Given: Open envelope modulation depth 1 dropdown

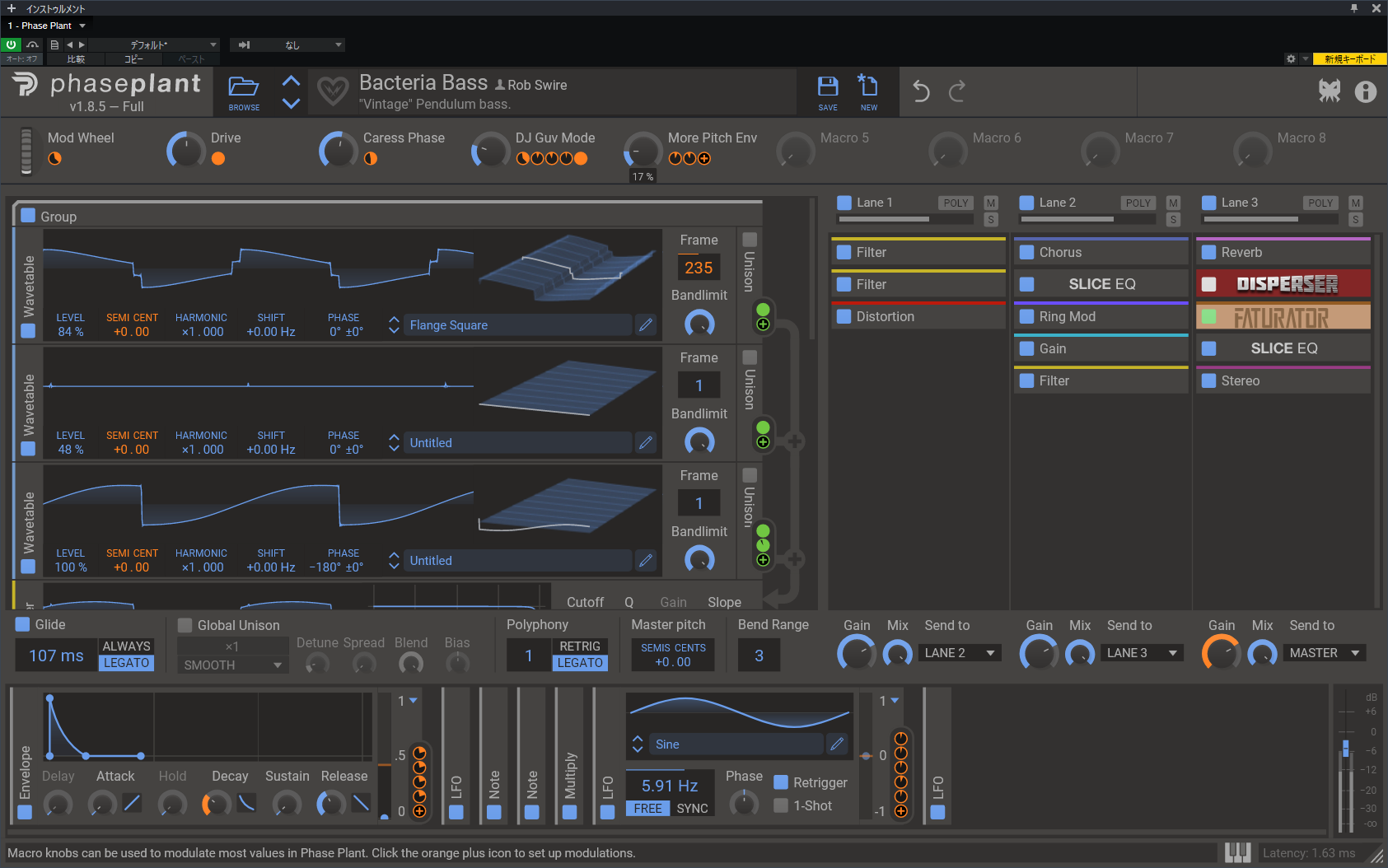Looking at the screenshot, I should point(408,701).
